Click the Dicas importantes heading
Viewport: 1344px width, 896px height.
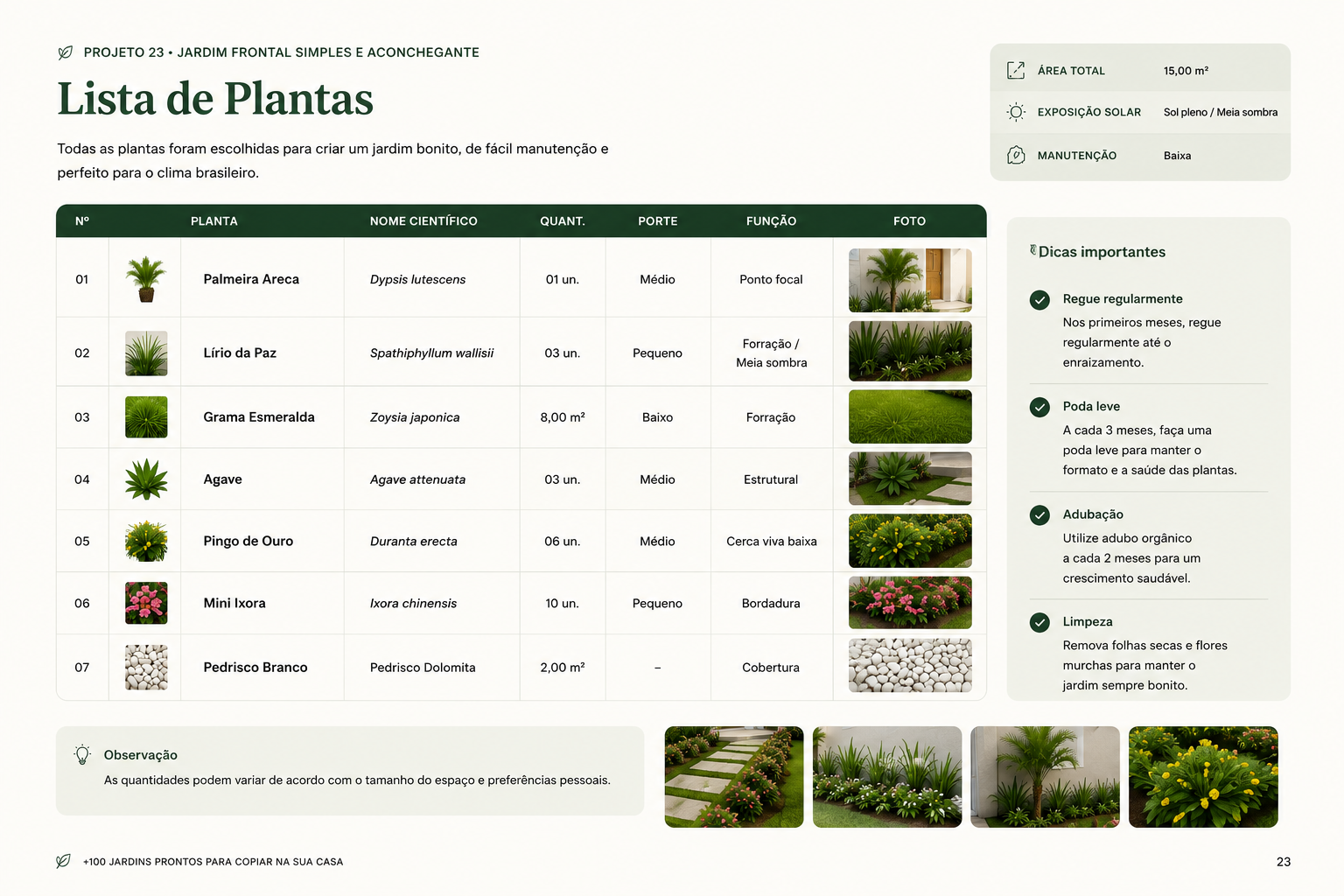[1102, 252]
